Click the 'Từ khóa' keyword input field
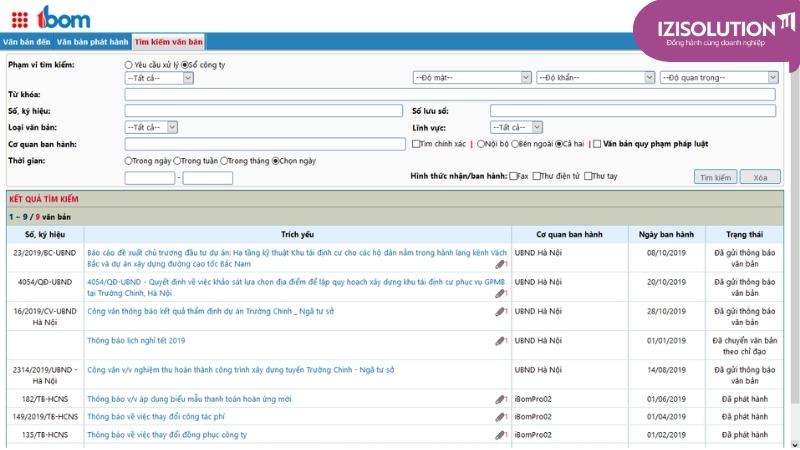This screenshot has width=800, height=450. coord(449,94)
